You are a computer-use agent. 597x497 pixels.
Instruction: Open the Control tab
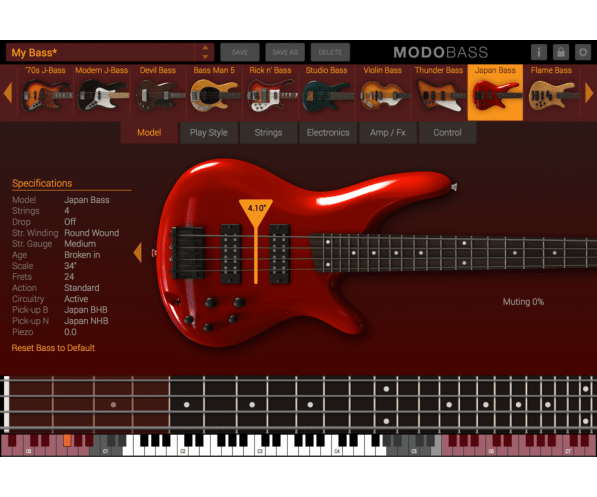pyautogui.click(x=447, y=133)
